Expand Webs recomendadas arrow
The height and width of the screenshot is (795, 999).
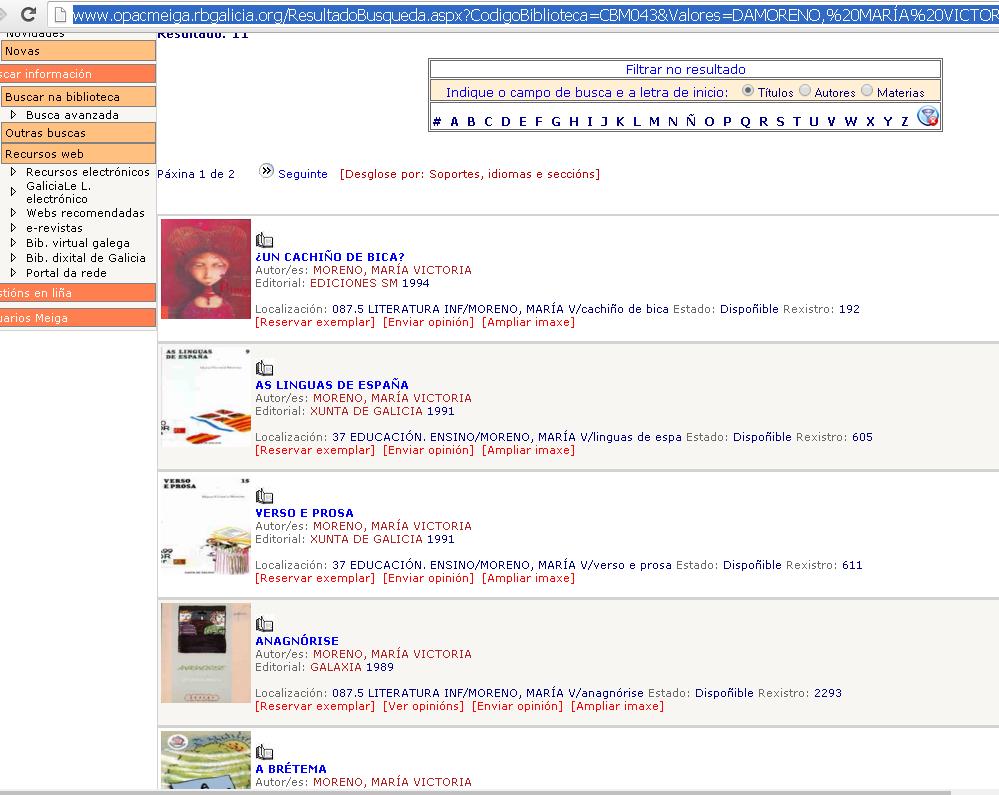(x=13, y=213)
